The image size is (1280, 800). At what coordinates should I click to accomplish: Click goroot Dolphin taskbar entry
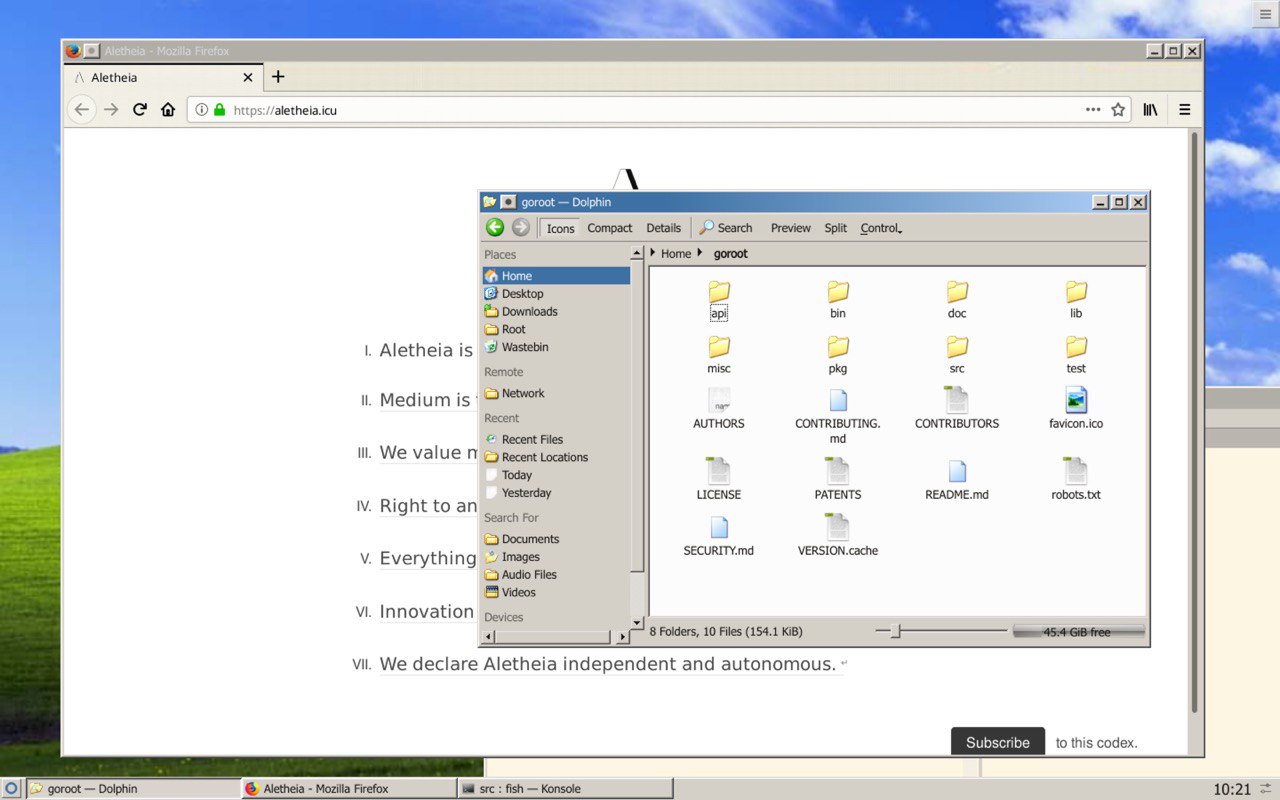133,788
